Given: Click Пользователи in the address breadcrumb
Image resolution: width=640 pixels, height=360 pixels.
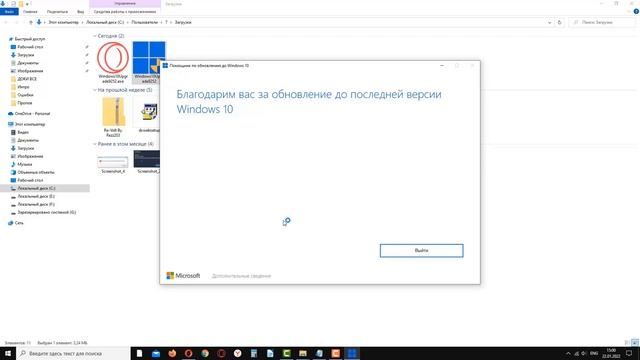Looking at the screenshot, I should pyautogui.click(x=144, y=22).
